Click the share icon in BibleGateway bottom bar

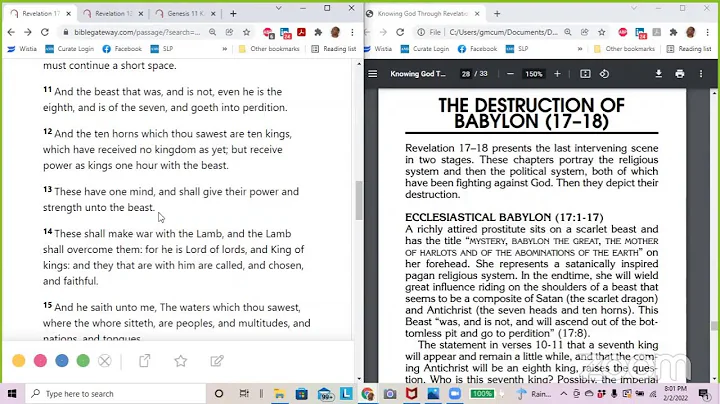point(145,361)
